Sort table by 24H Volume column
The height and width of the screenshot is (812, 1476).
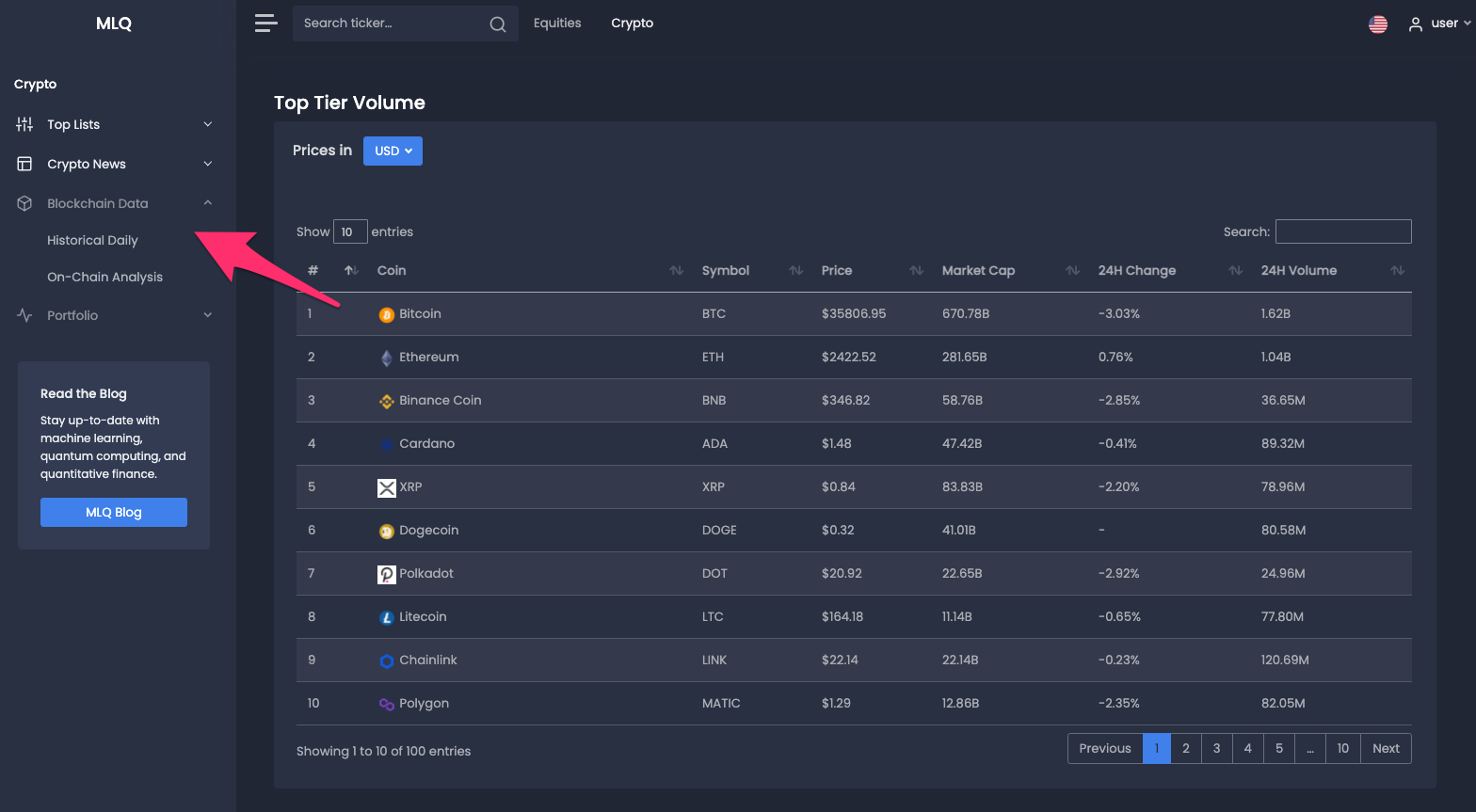[x=1397, y=271]
